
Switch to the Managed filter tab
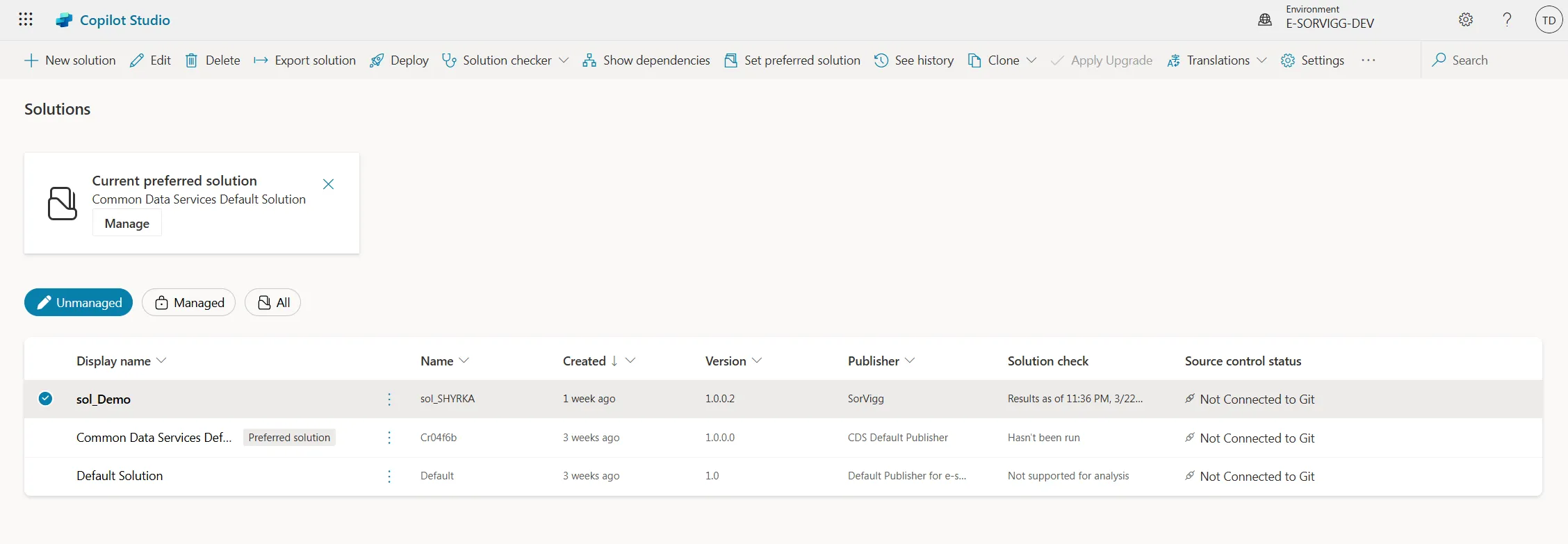coord(189,302)
